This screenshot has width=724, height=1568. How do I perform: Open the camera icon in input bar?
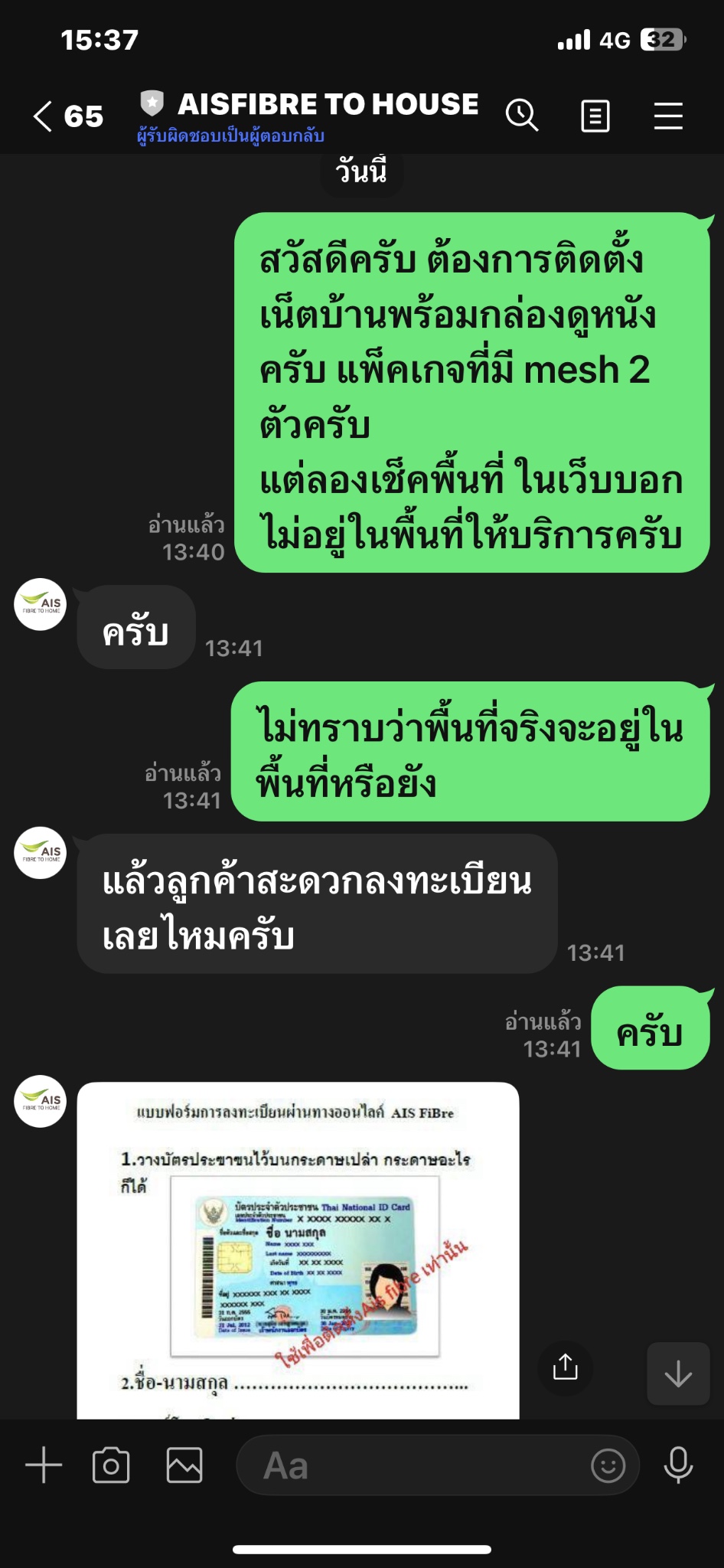(111, 1465)
